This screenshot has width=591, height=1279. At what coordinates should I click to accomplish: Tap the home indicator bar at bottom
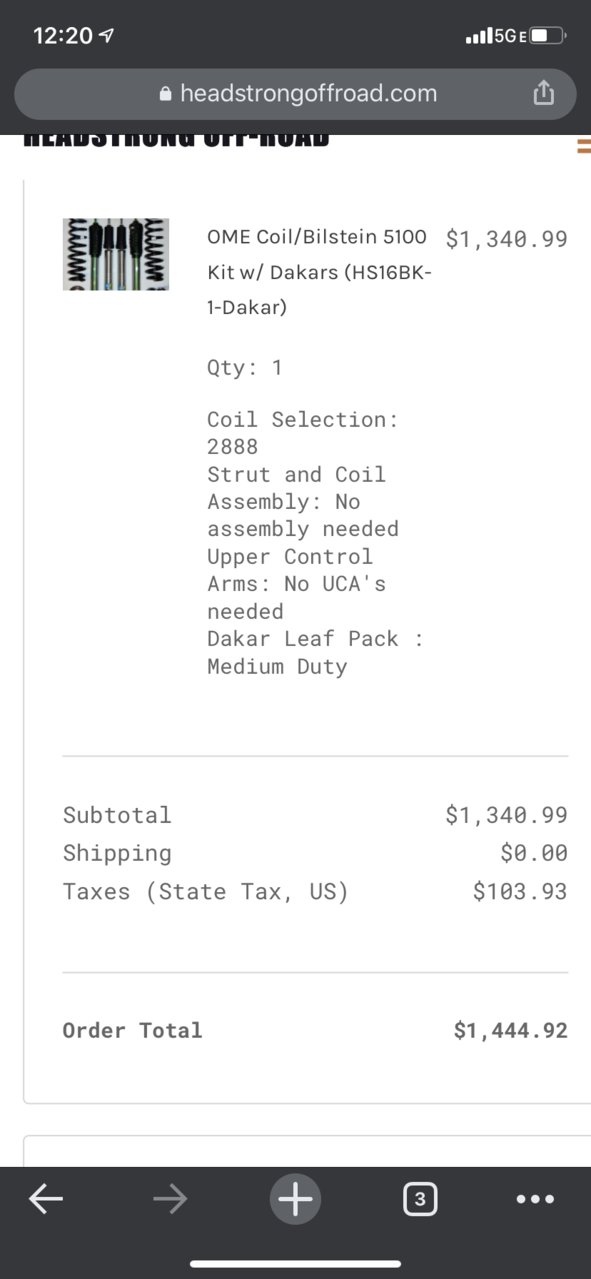[x=295, y=1264]
